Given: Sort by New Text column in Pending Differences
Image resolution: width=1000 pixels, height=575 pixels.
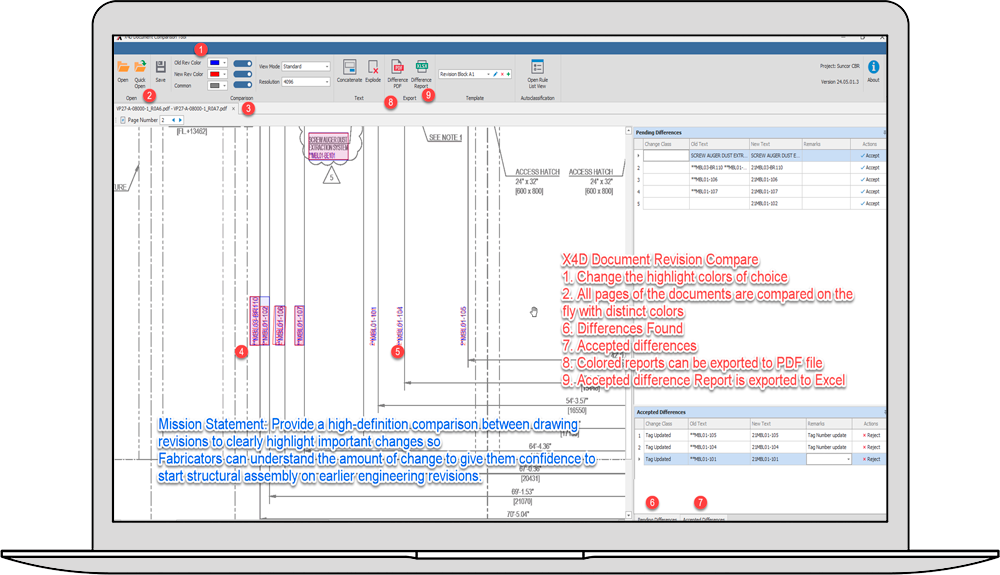Looking at the screenshot, I should [775, 144].
